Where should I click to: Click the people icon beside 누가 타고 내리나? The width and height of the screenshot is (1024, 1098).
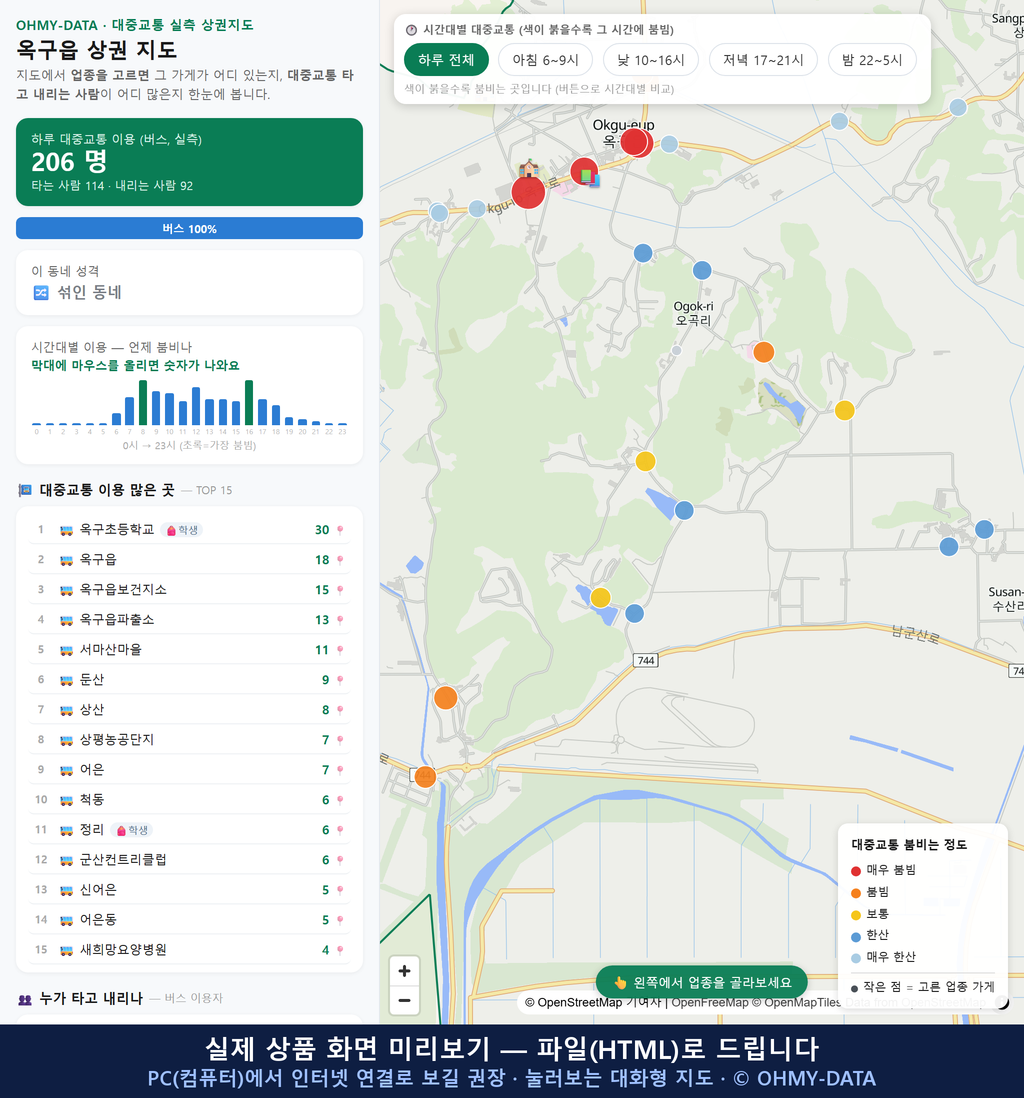coord(25,999)
